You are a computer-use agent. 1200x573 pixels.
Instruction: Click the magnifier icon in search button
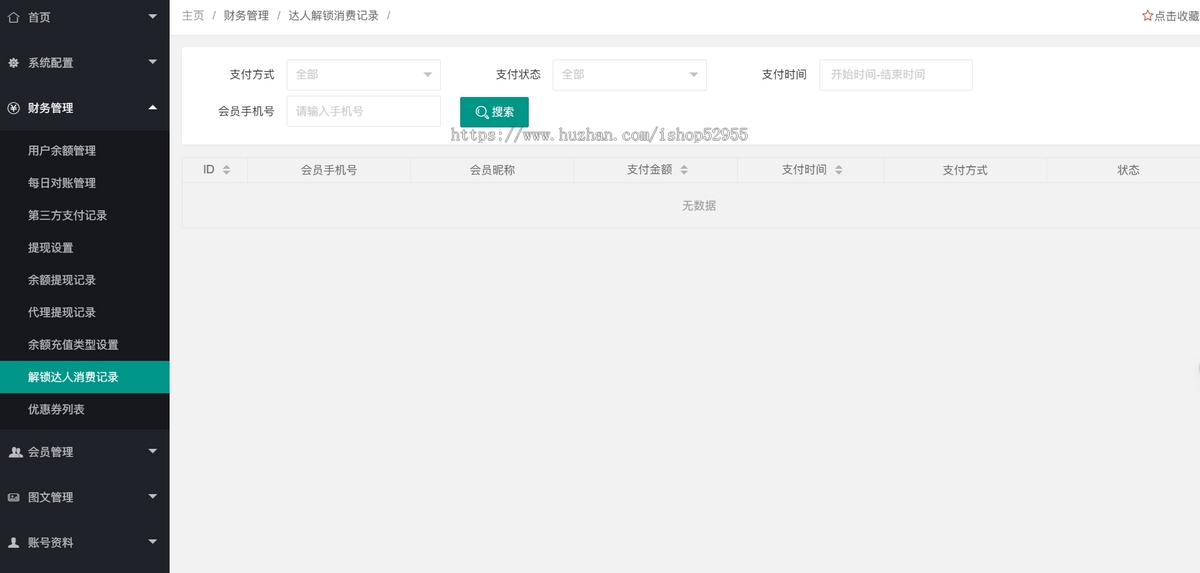coord(482,112)
